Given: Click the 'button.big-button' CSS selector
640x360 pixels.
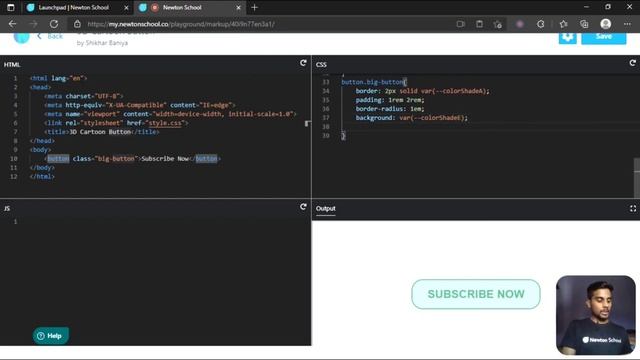Looking at the screenshot, I should coord(373,82).
